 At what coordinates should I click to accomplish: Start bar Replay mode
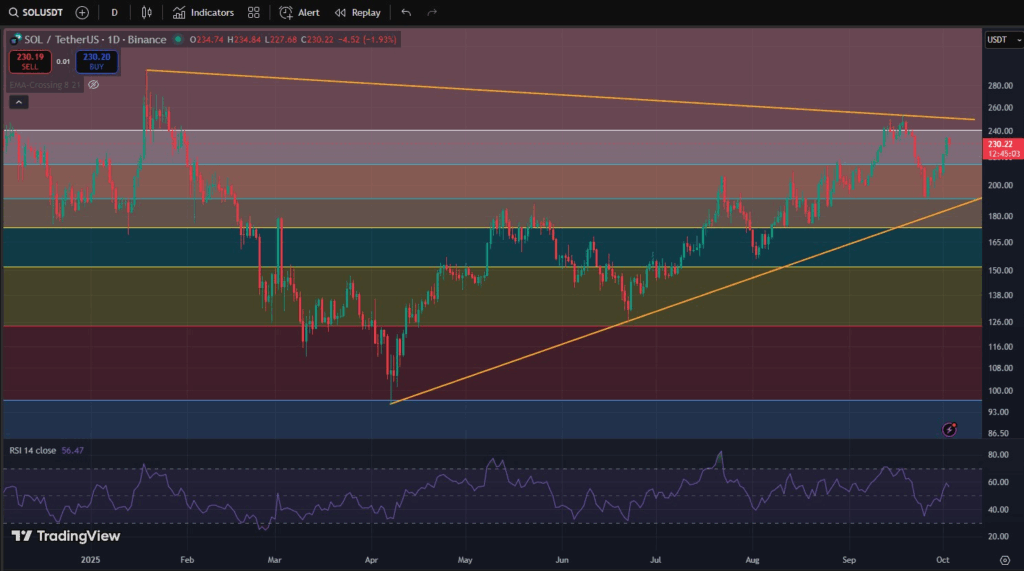tap(357, 13)
